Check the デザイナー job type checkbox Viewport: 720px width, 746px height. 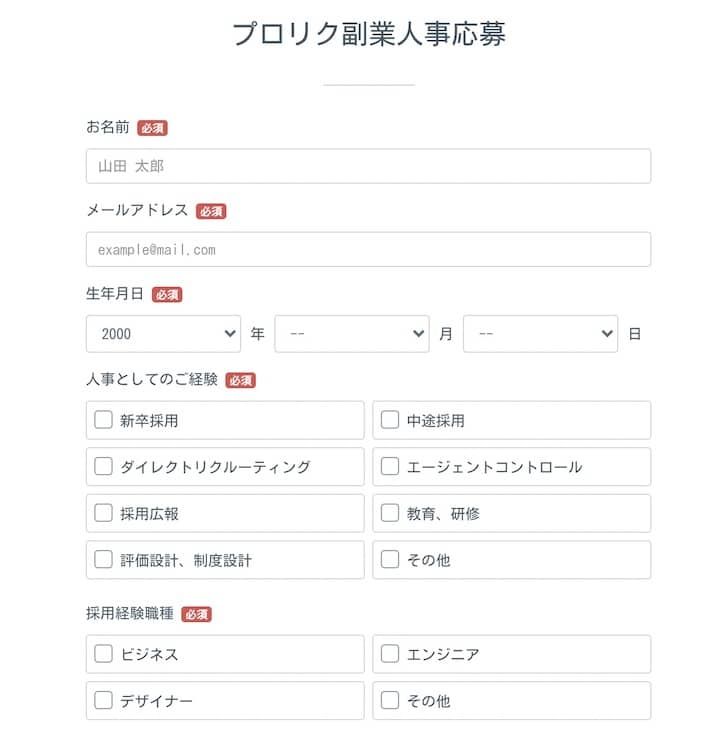coord(103,701)
